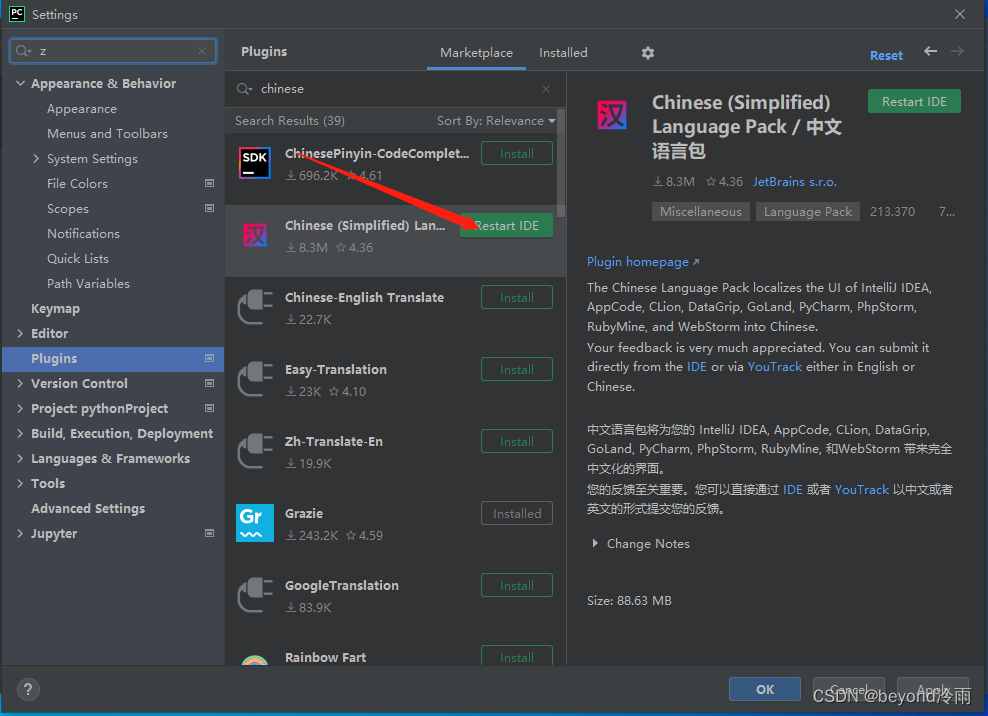Select ChinesePinyin-CodeCompletion SDK plugin icon

tap(255, 163)
